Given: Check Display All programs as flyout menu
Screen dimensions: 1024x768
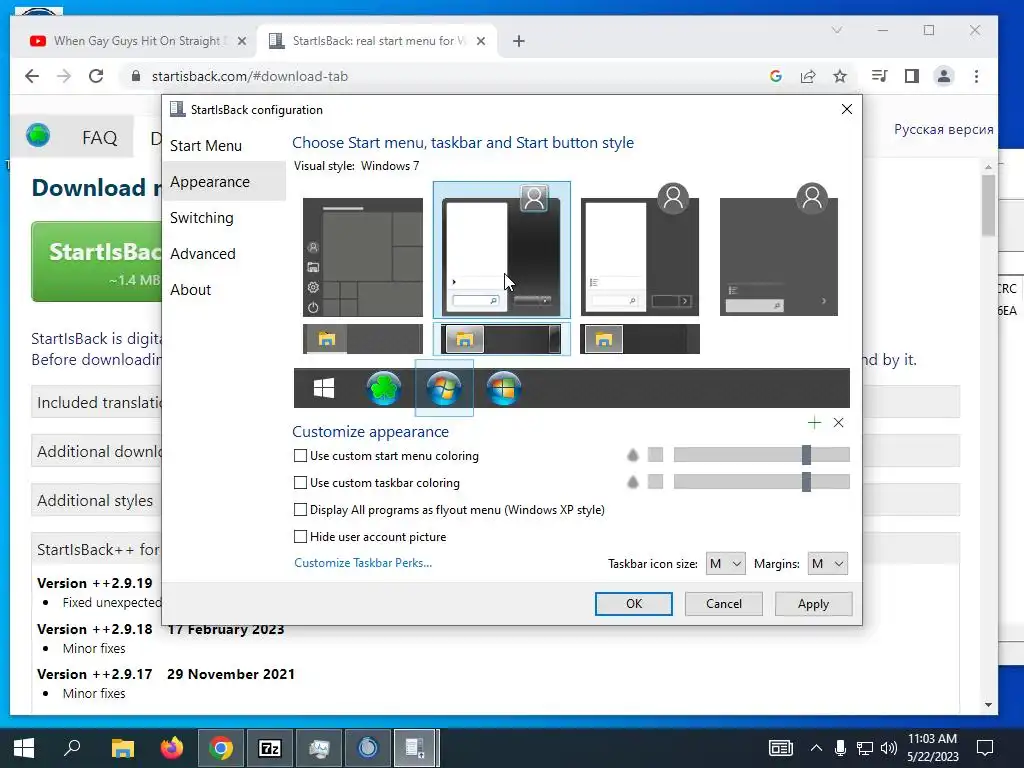Looking at the screenshot, I should coord(300,509).
